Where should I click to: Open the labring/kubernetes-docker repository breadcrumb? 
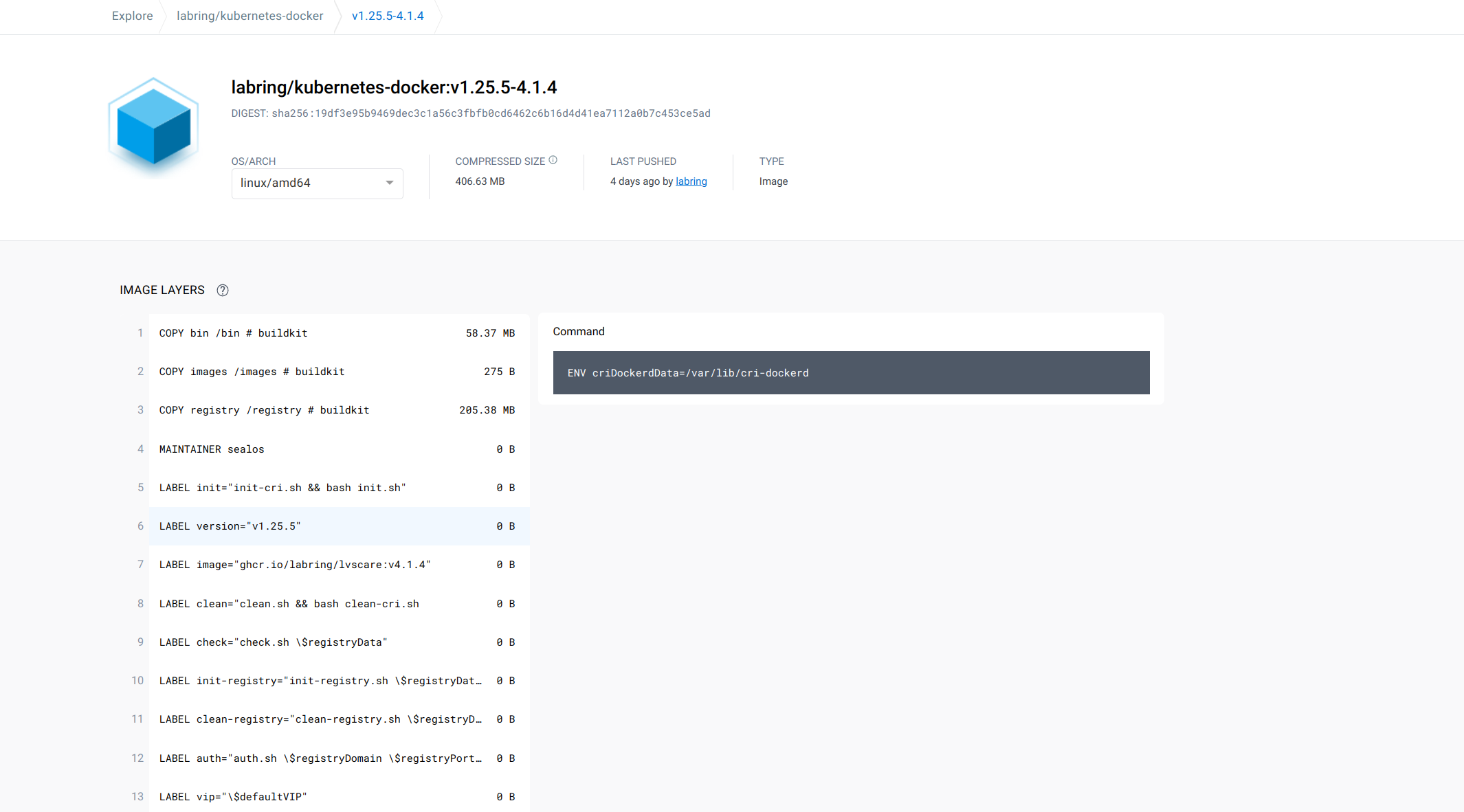[x=249, y=16]
